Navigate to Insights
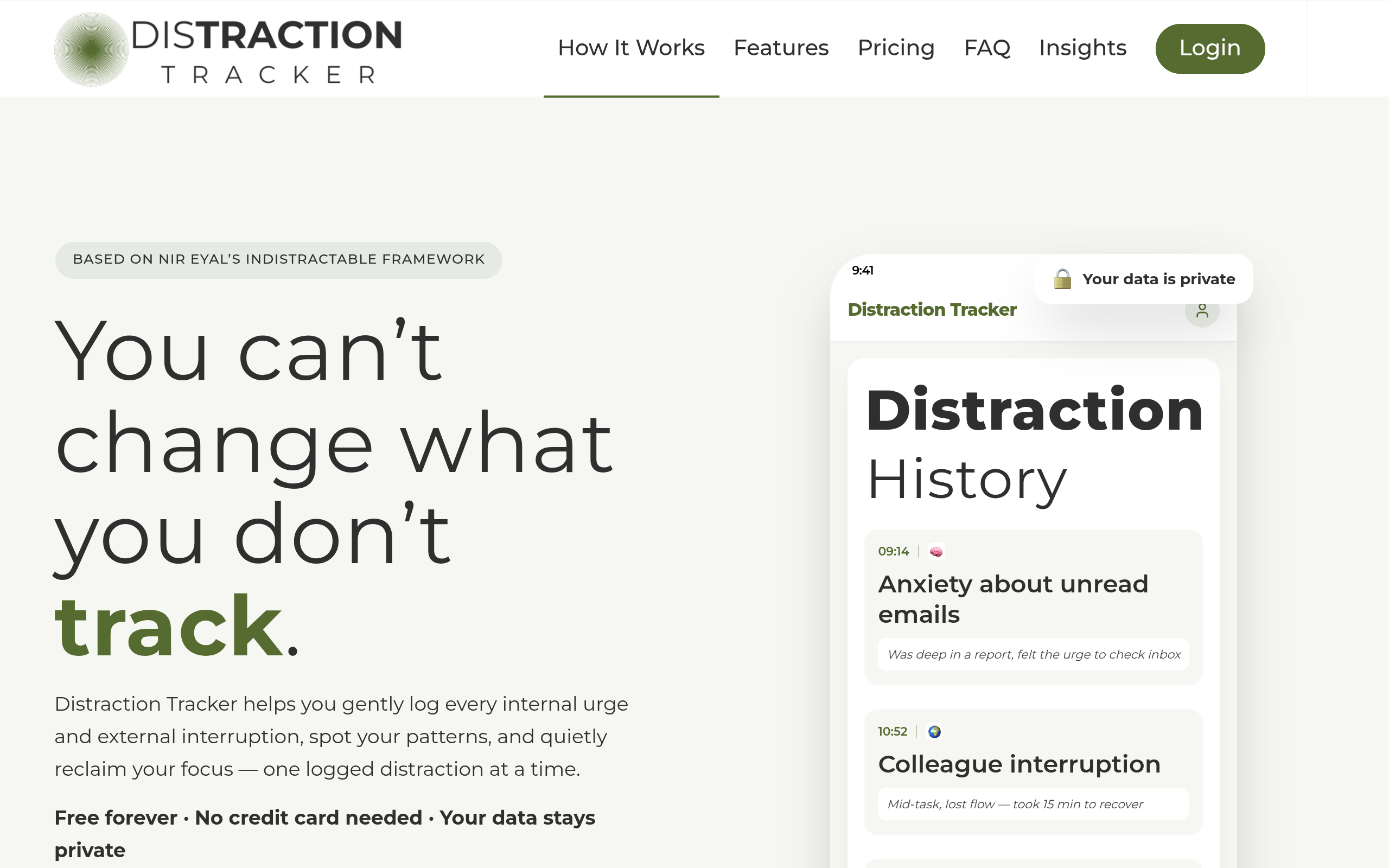The height and width of the screenshot is (868, 1389). [1082, 48]
